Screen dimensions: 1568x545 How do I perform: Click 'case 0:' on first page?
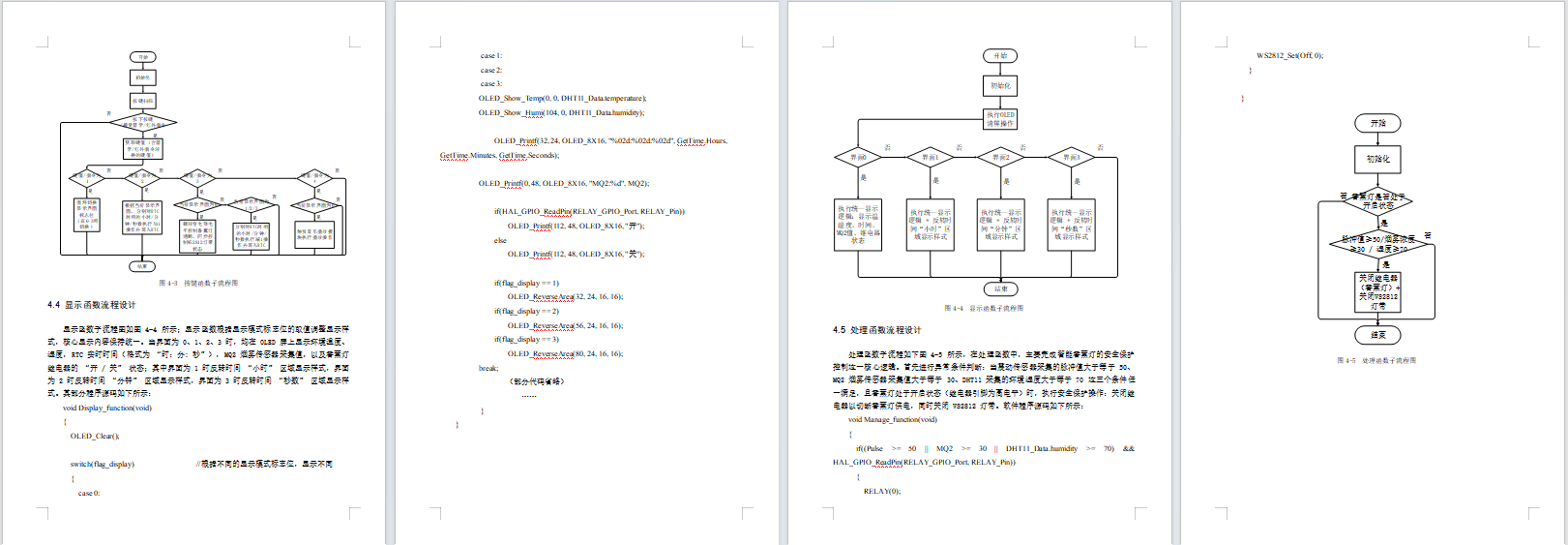89,493
